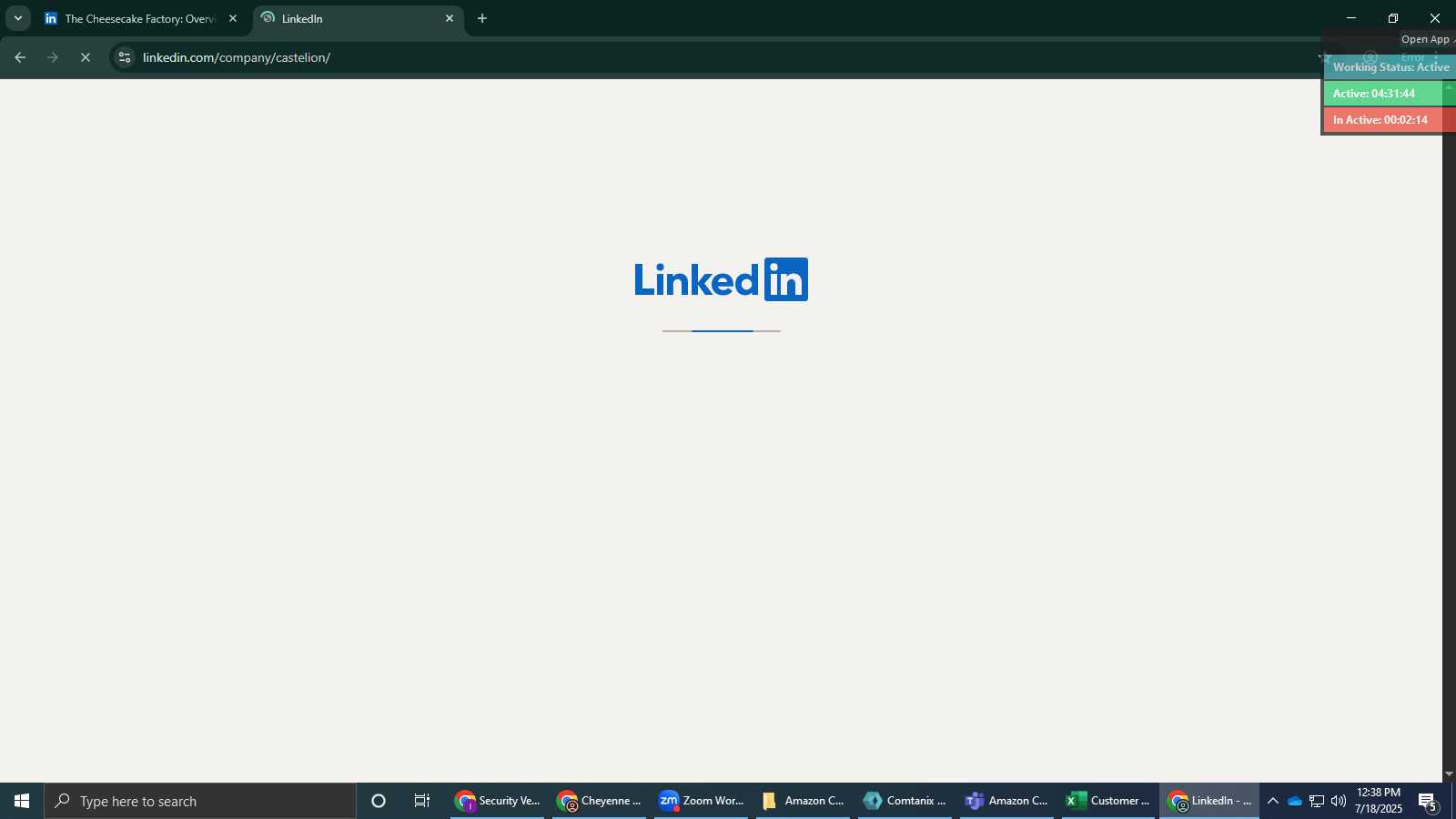Viewport: 1456px width, 819px height.
Task: Click page scrollbar down arrow
Action: tap(1449, 774)
